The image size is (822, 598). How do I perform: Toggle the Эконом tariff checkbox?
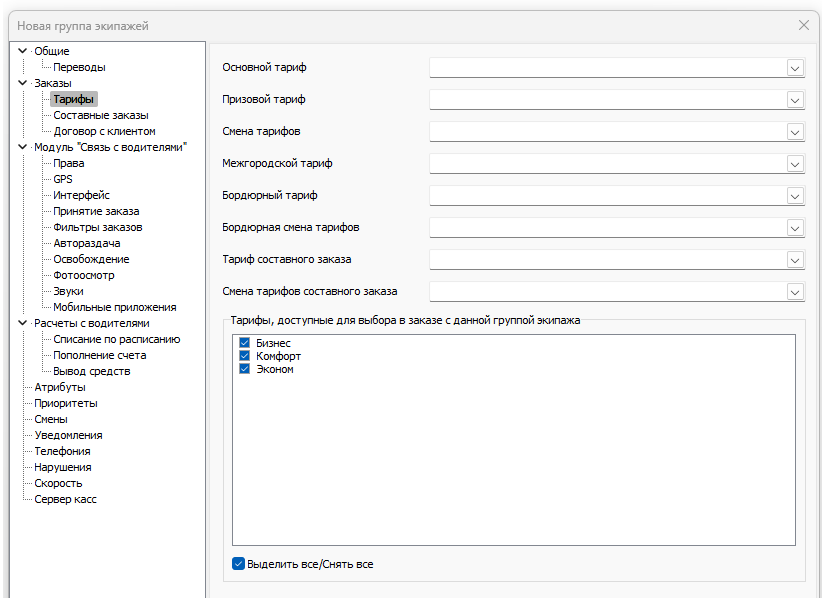point(244,369)
